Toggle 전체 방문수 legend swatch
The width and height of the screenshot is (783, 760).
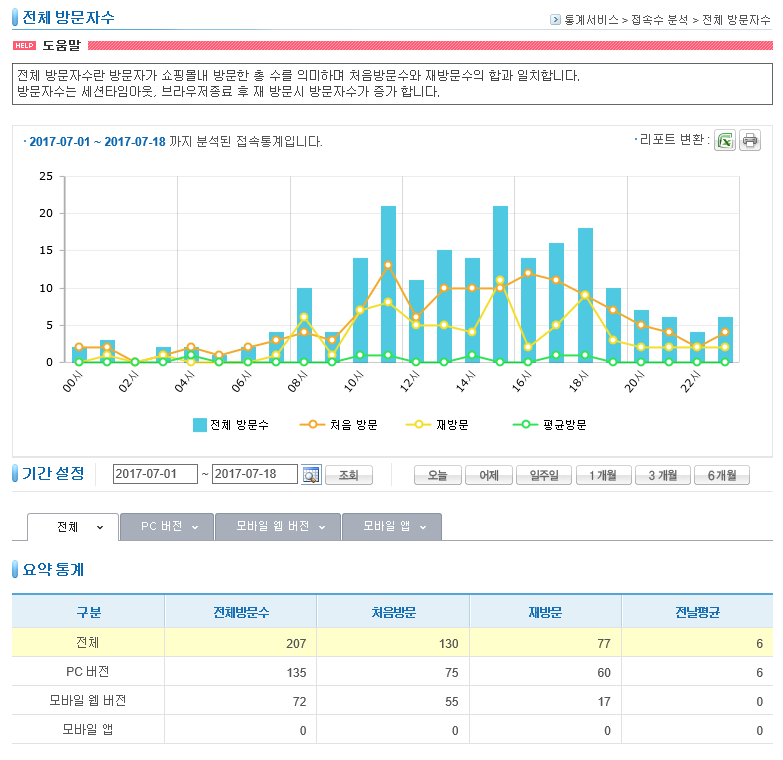[x=200, y=425]
